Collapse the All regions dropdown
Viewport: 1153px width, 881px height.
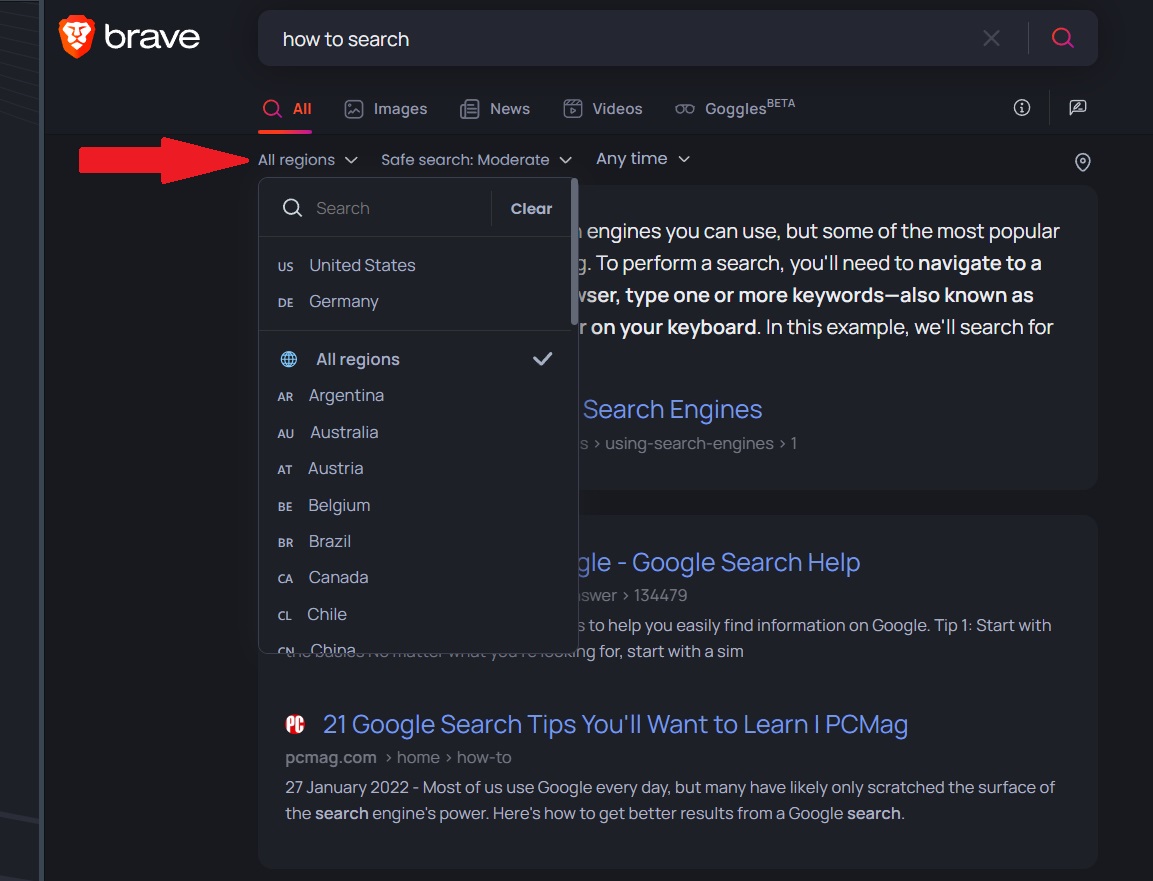[307, 158]
